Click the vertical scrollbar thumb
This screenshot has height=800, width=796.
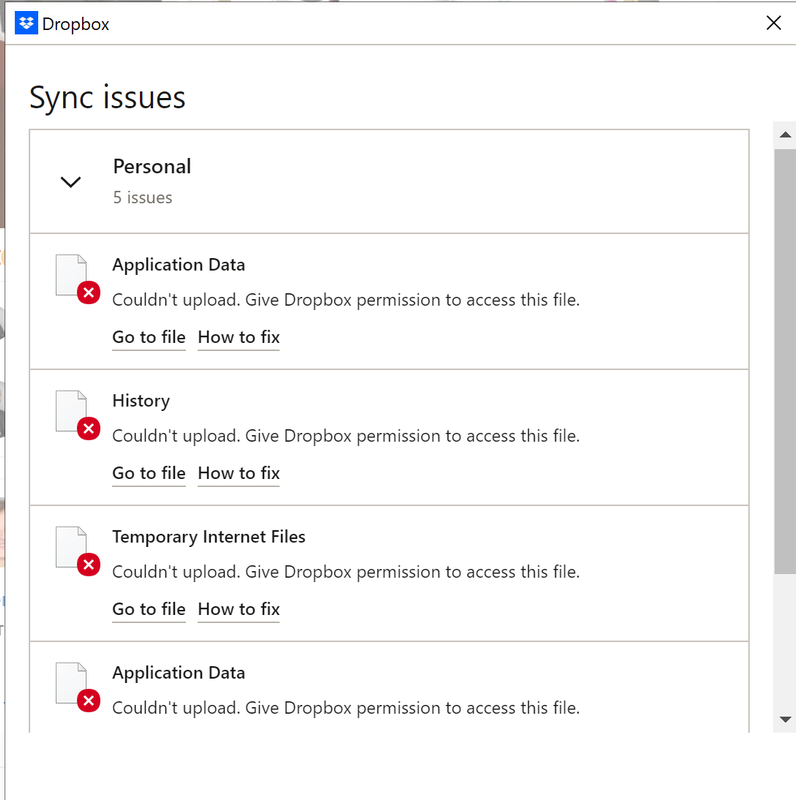click(x=785, y=360)
